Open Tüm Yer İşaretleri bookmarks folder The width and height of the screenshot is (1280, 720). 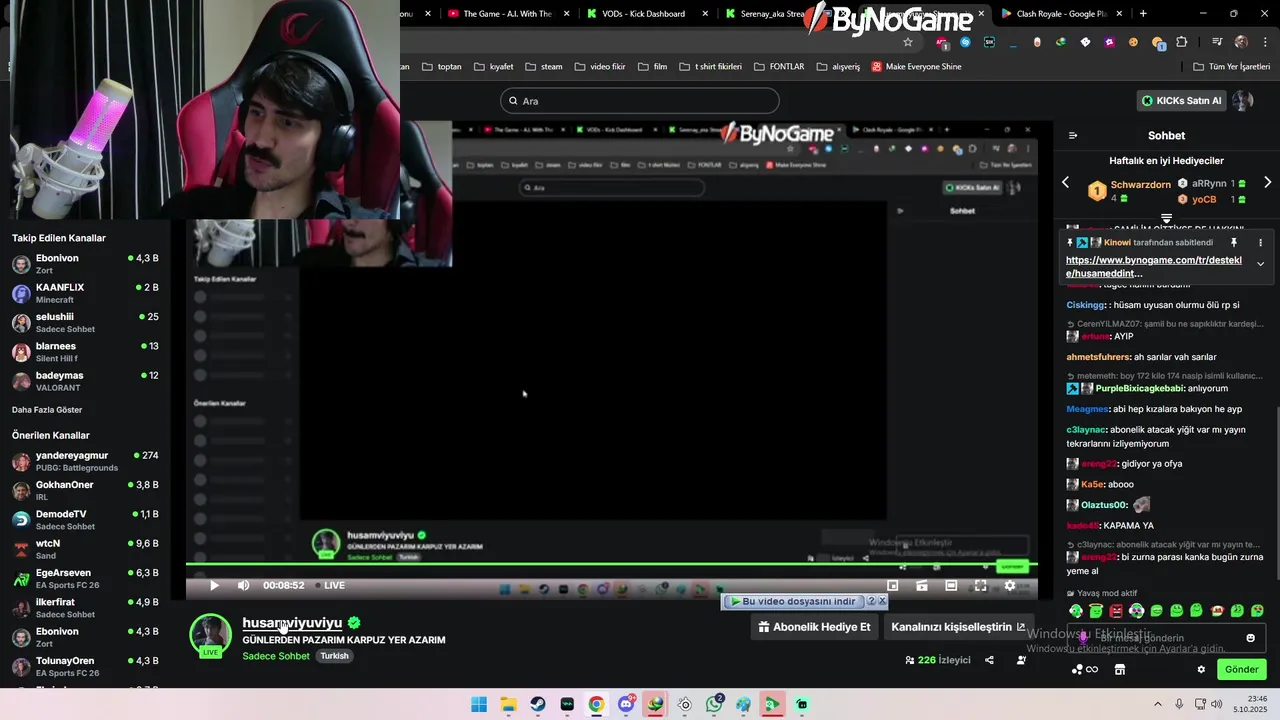pos(1232,66)
